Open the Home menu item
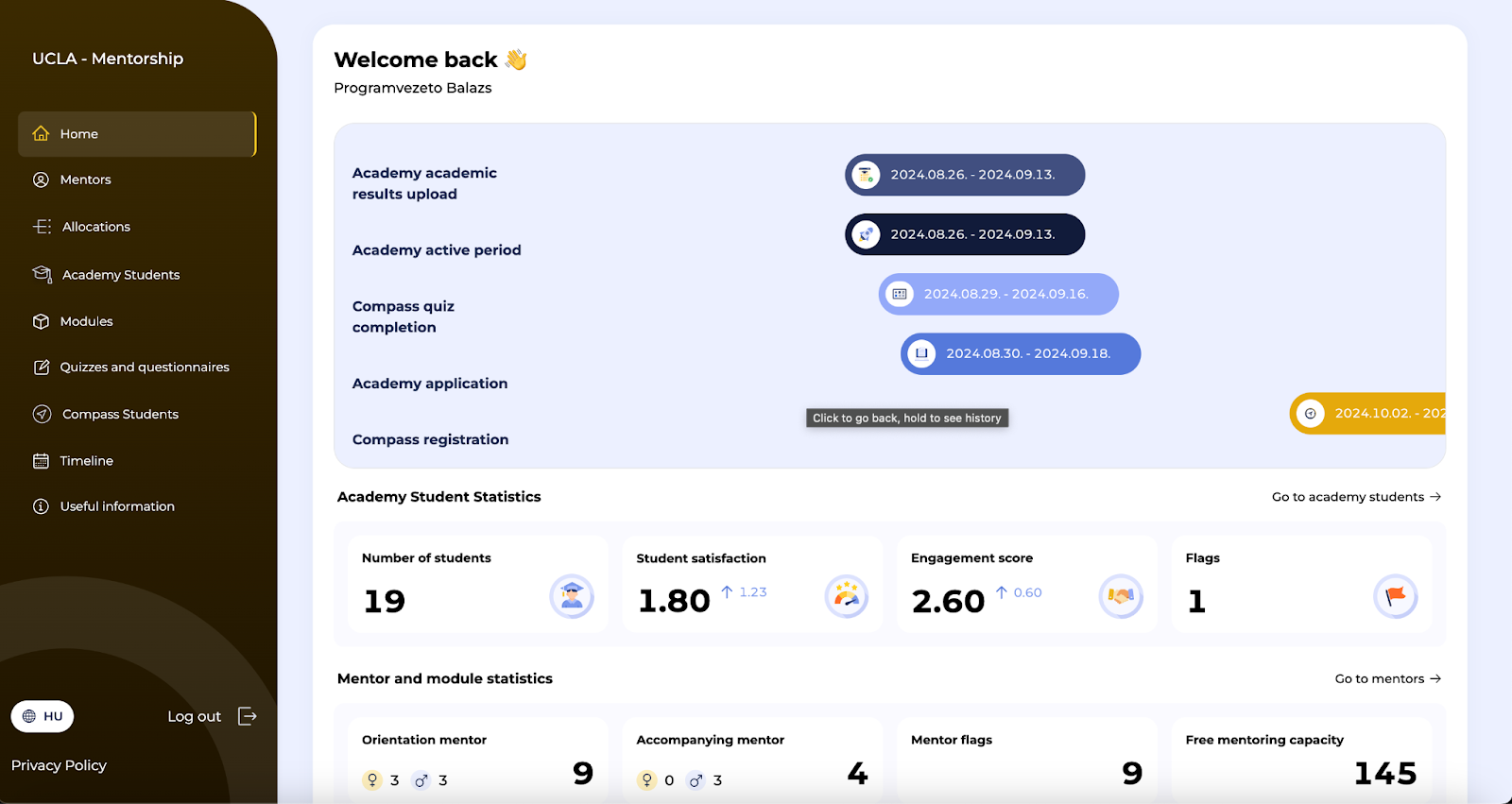The height and width of the screenshot is (804, 1512). point(137,134)
